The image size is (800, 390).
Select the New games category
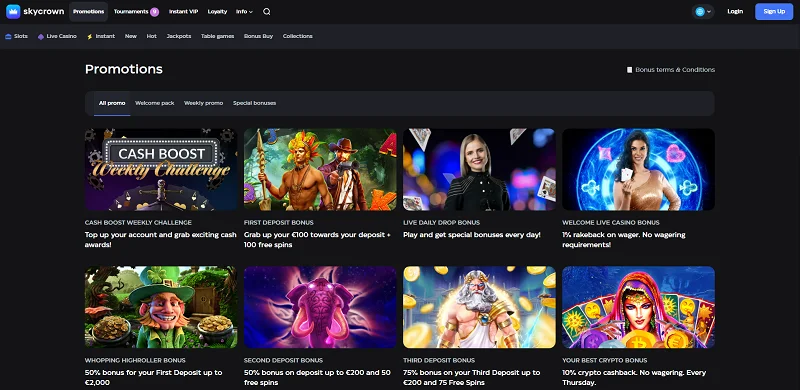(131, 36)
